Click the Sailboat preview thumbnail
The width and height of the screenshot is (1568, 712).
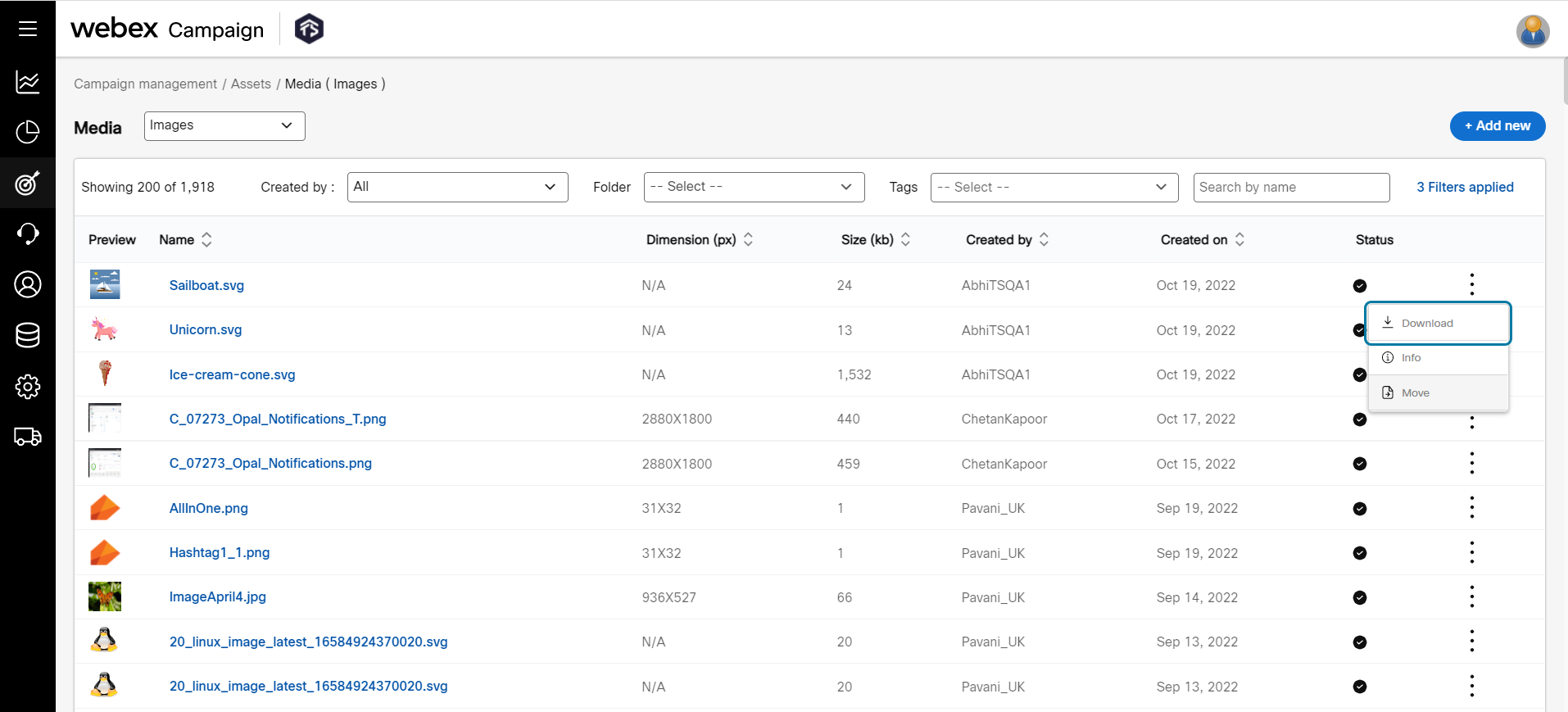(x=105, y=284)
